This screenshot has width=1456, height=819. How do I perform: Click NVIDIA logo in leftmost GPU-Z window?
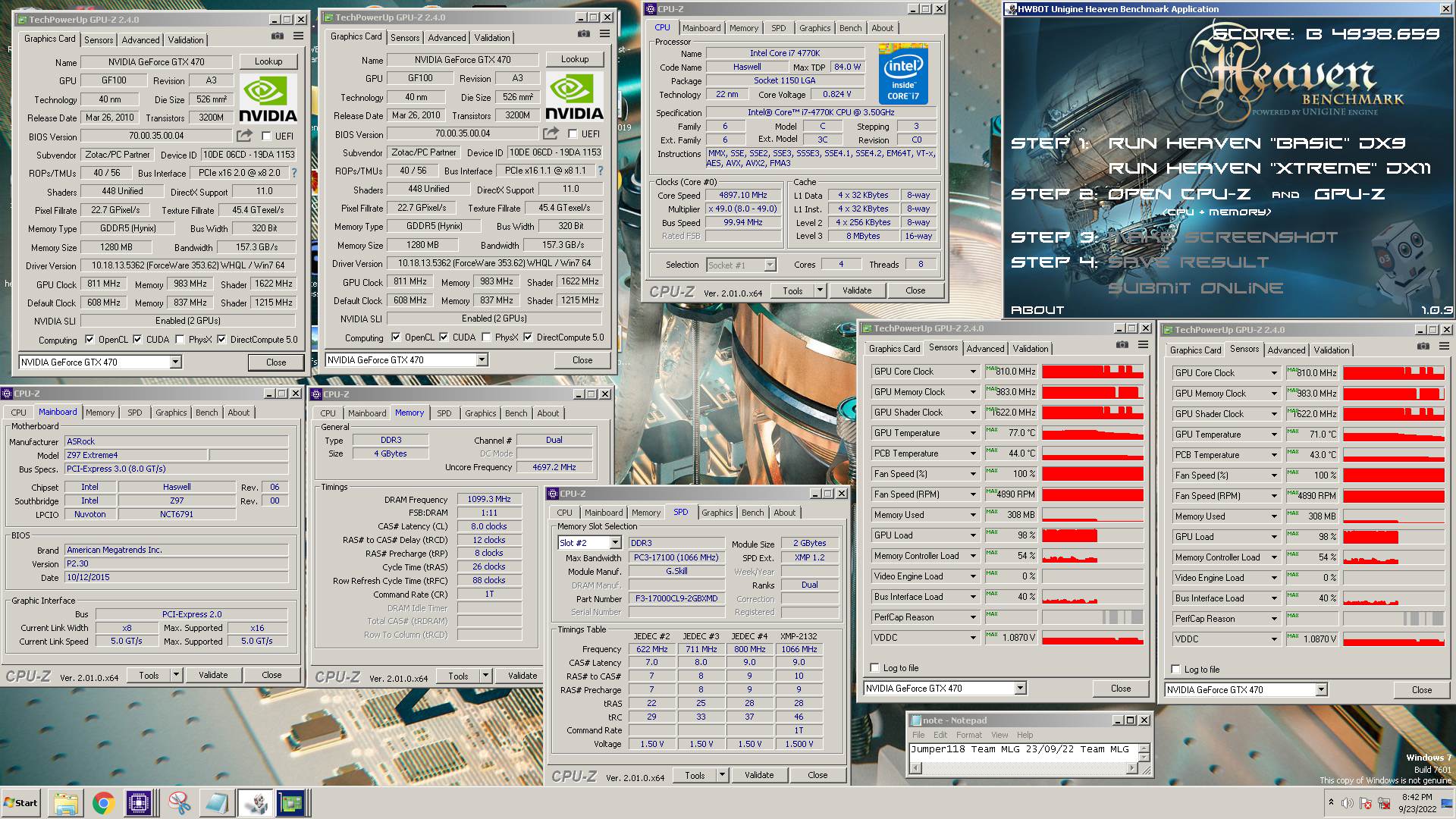268,99
